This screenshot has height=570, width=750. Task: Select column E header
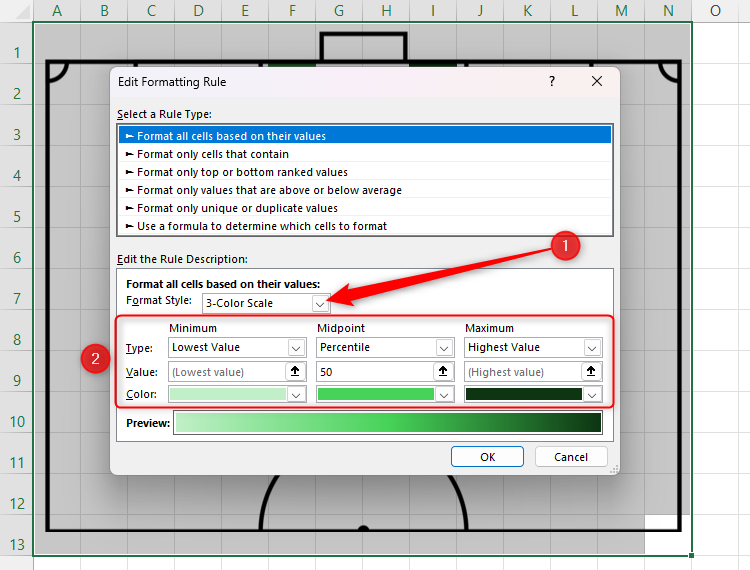click(x=245, y=11)
